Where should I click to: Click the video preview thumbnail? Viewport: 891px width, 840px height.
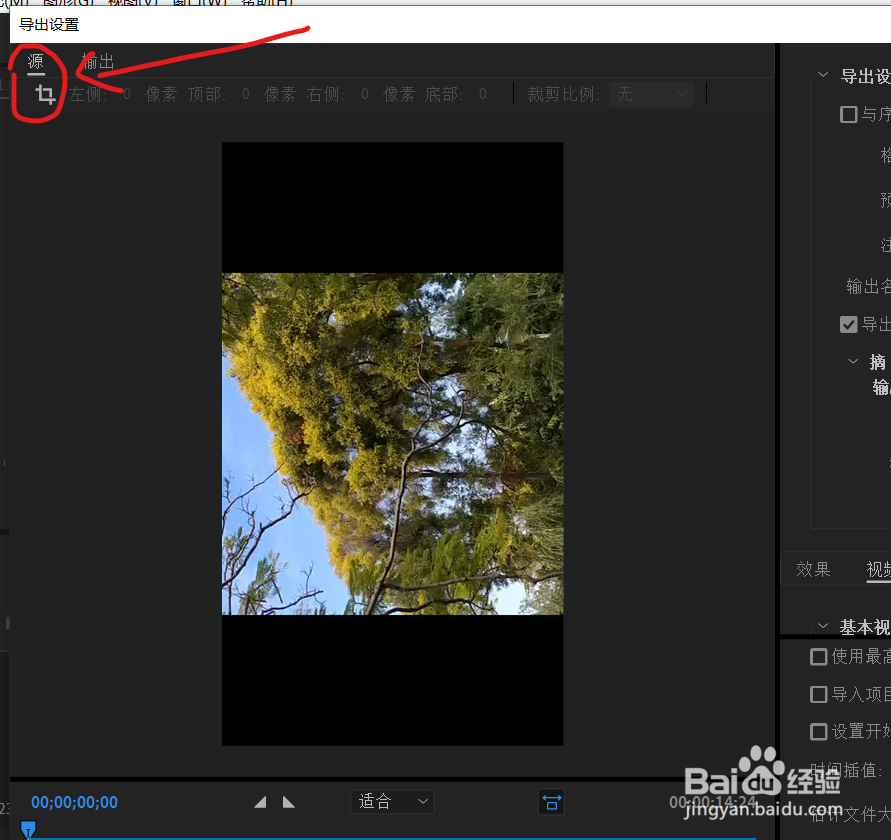pyautogui.click(x=393, y=444)
